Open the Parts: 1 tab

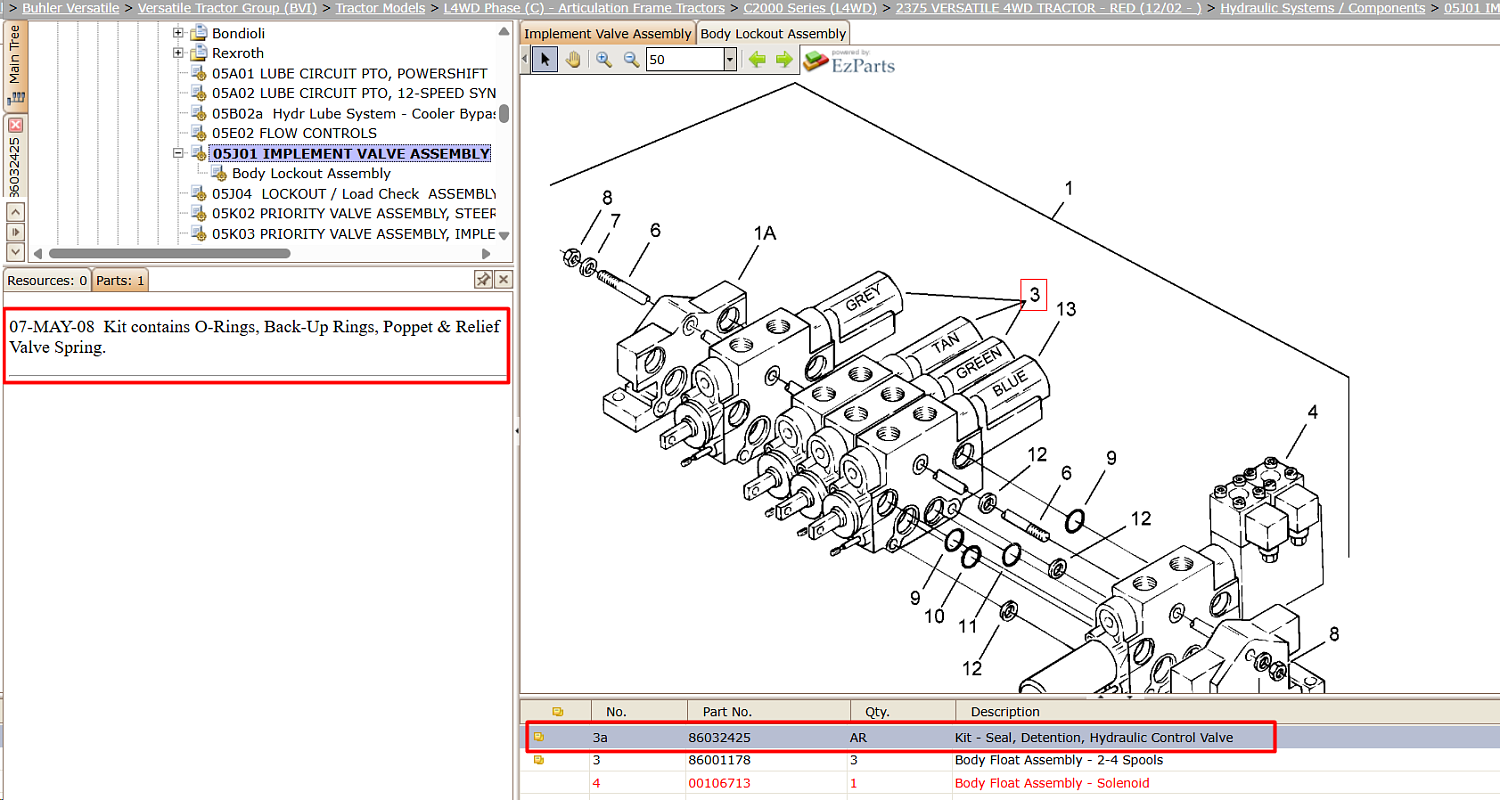(x=121, y=280)
